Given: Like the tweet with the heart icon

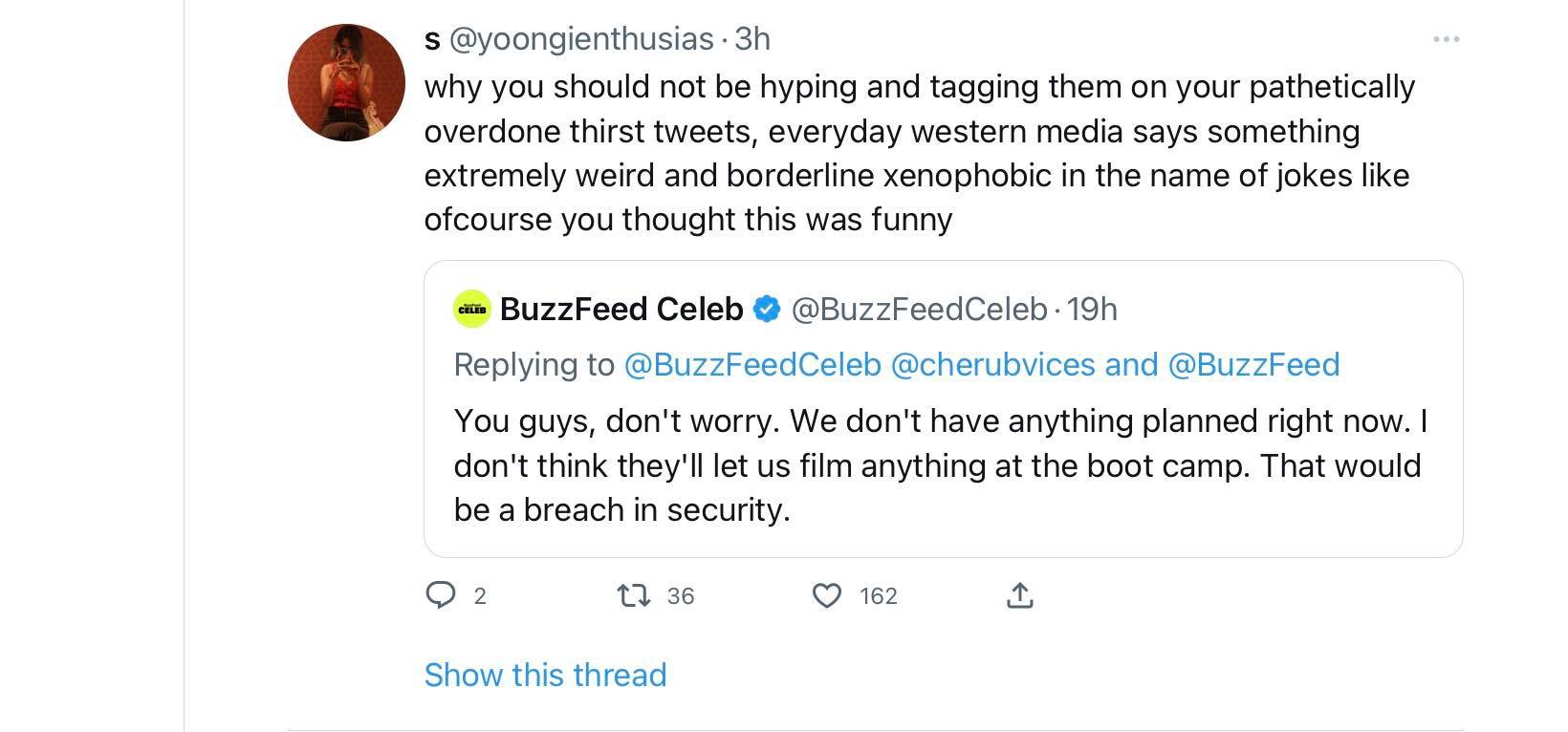Looking at the screenshot, I should pyautogui.click(x=826, y=596).
